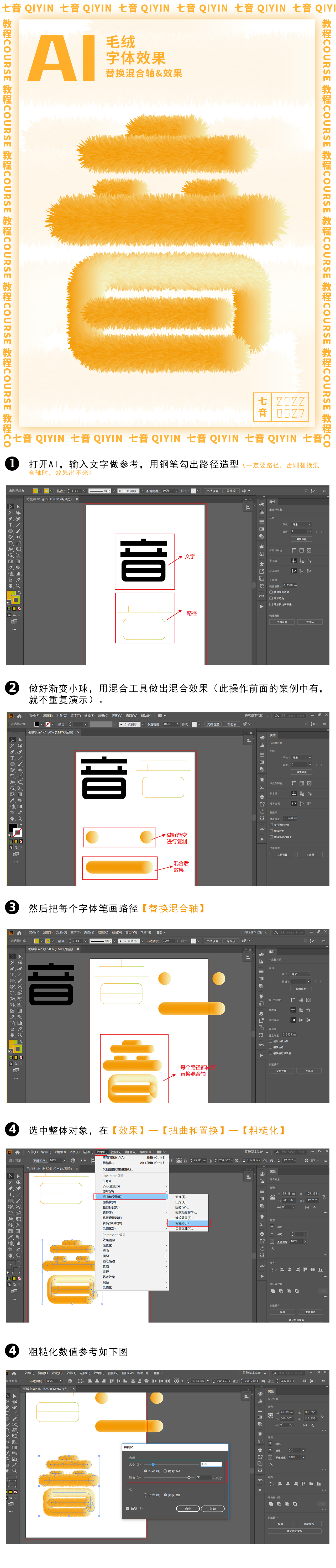Click the Home icon in step 2 screenshot
This screenshot has width=336, height=1568.
tap(19, 716)
